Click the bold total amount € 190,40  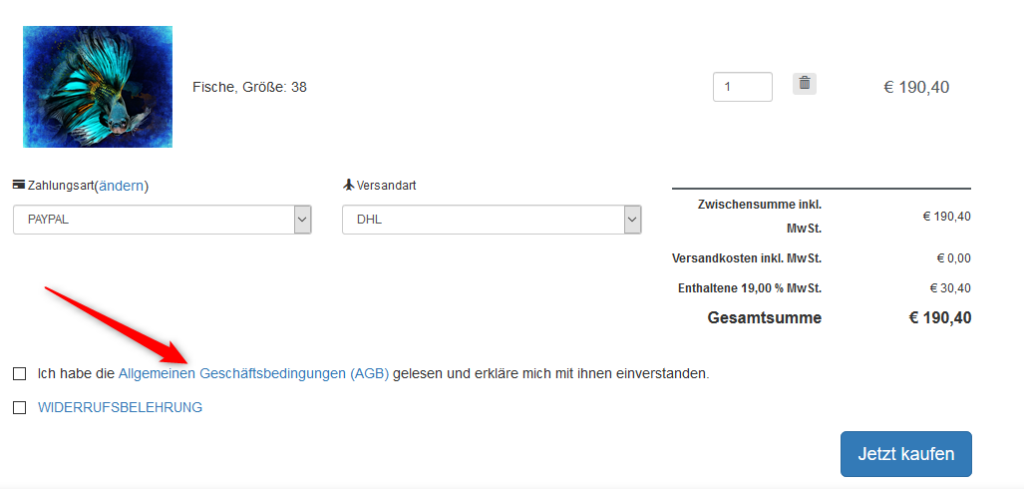pyautogui.click(x=939, y=318)
